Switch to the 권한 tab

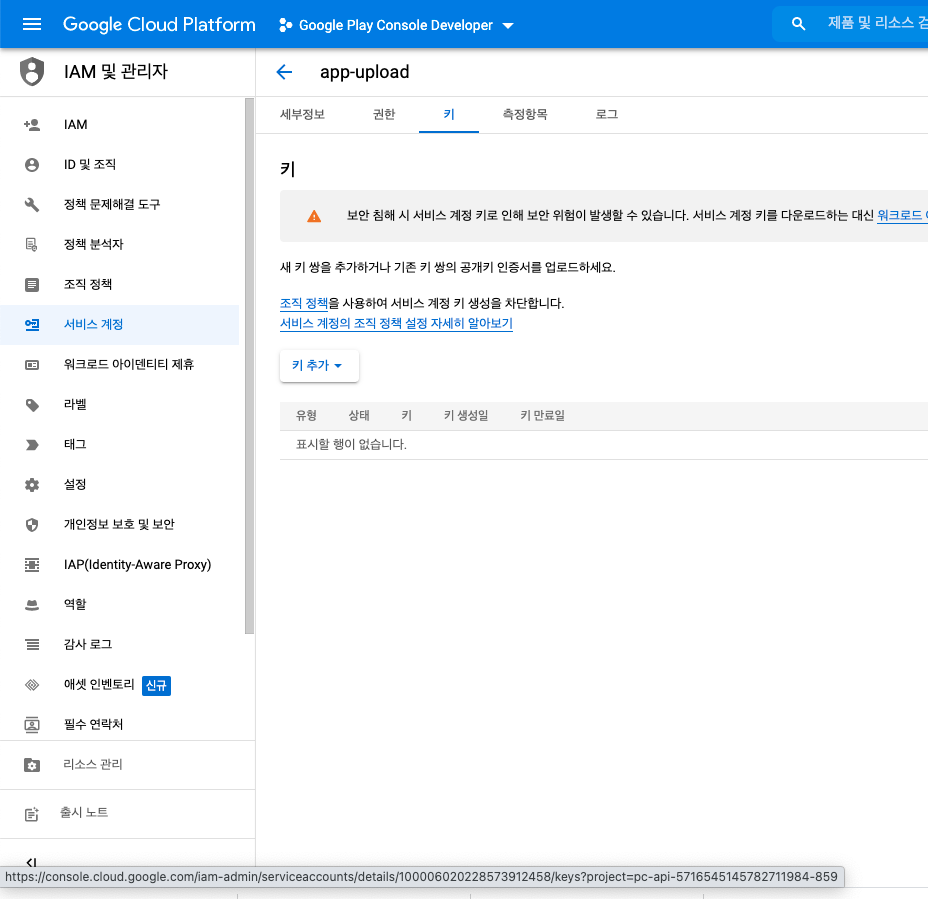384,115
